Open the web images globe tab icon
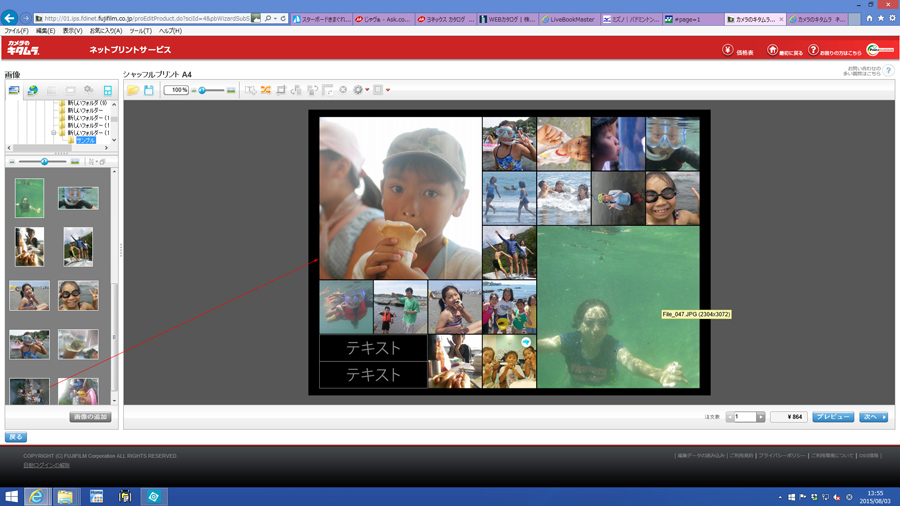This screenshot has width=900, height=506. (x=32, y=90)
